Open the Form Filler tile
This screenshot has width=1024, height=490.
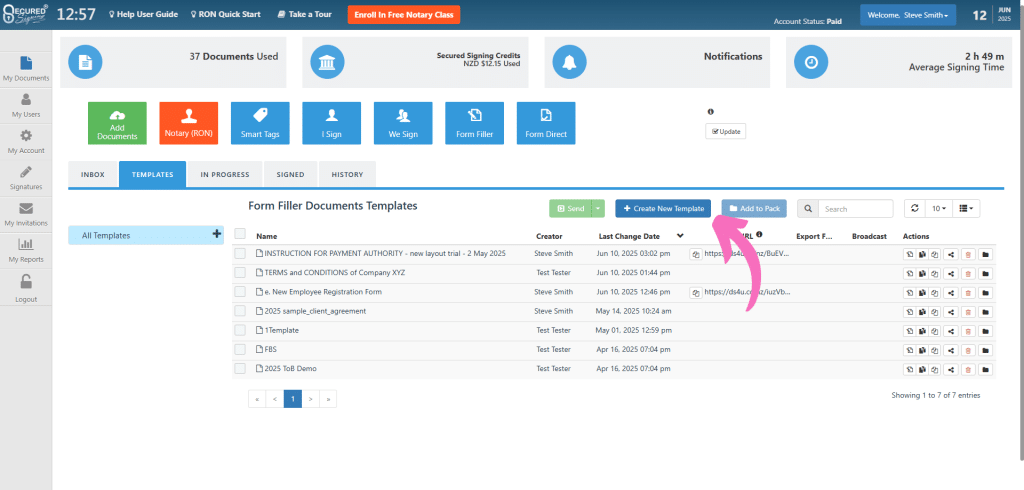[474, 124]
